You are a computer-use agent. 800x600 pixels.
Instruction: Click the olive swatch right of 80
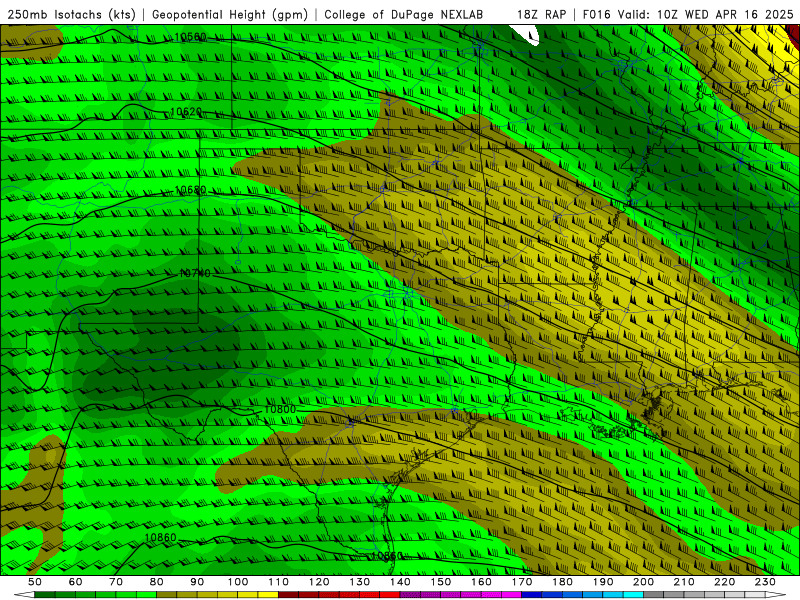pyautogui.click(x=166, y=594)
